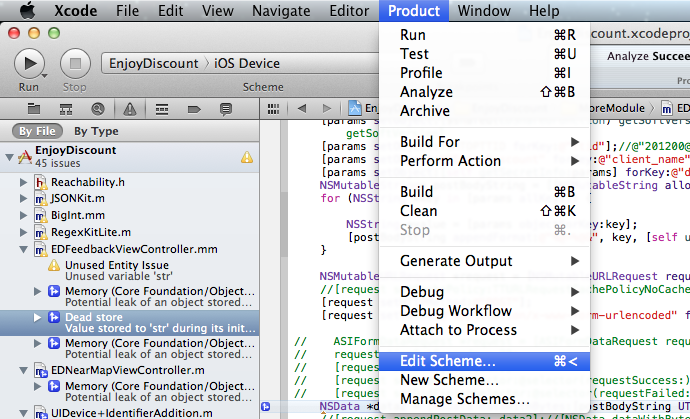Open the Log navigator icon
This screenshot has height=419, width=690.
click(226, 108)
